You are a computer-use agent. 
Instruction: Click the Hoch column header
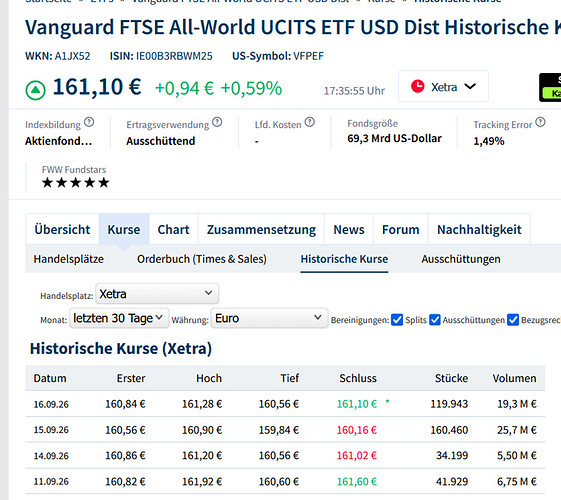tap(209, 378)
